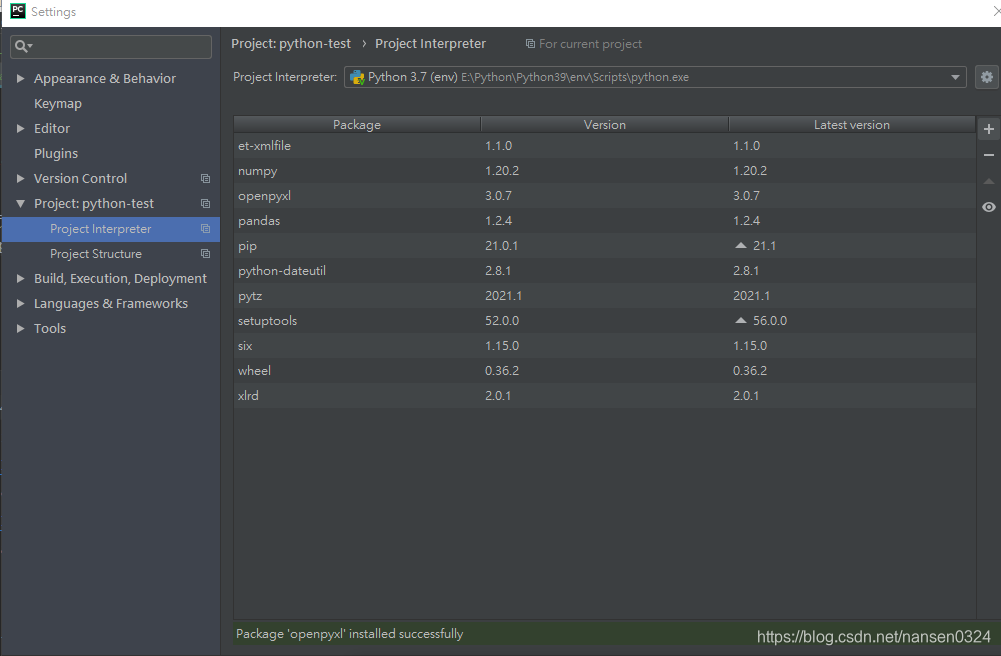Click the search magnifier icon in settings
The image size is (1001, 656).
[22, 46]
